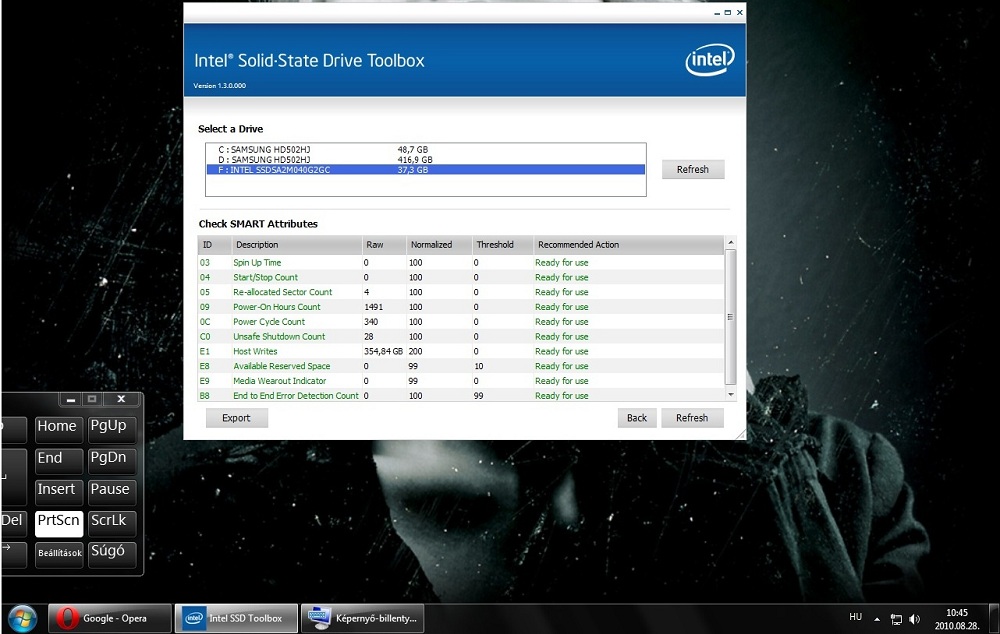
Task: Sort by the Threshold column header
Action: [502, 244]
